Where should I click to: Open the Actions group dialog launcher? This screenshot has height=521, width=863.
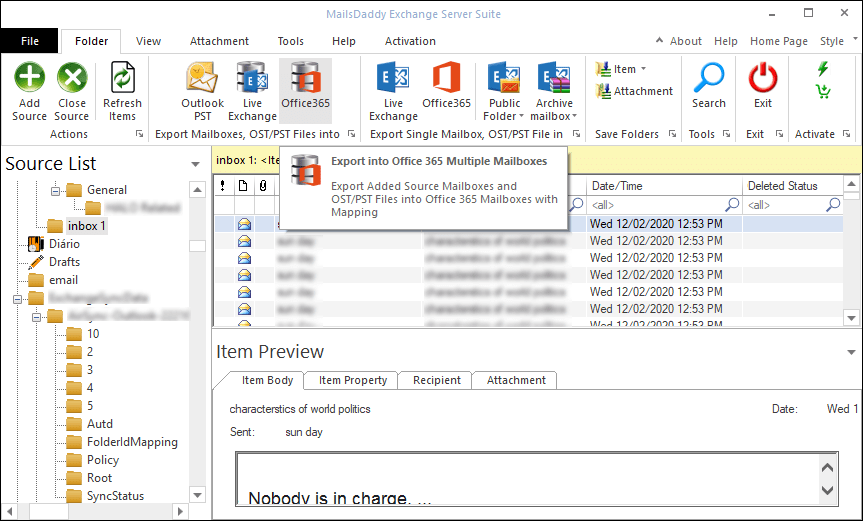tap(139, 134)
